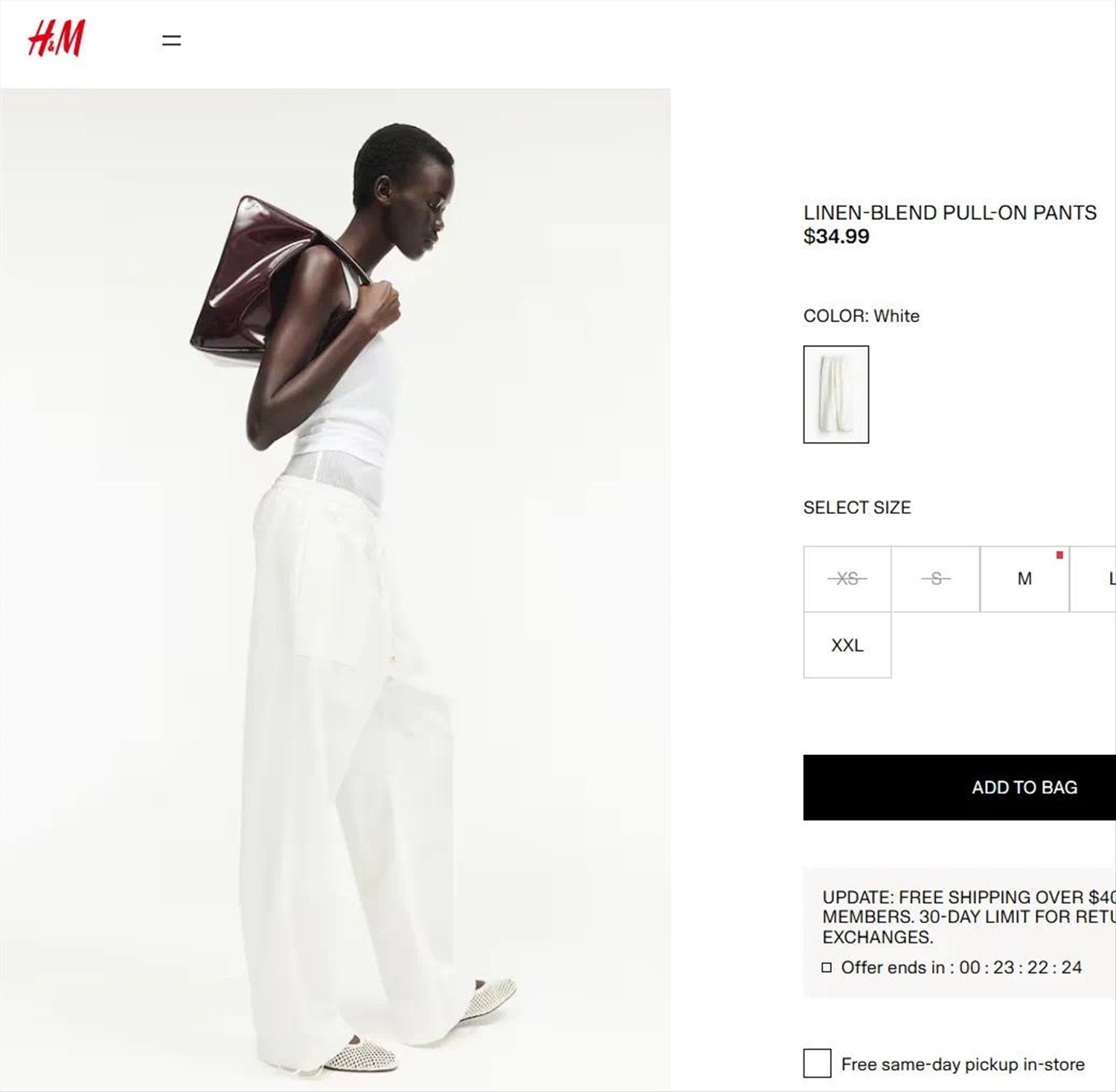Select size XXL
The height and width of the screenshot is (1092, 1116).
coord(847,645)
